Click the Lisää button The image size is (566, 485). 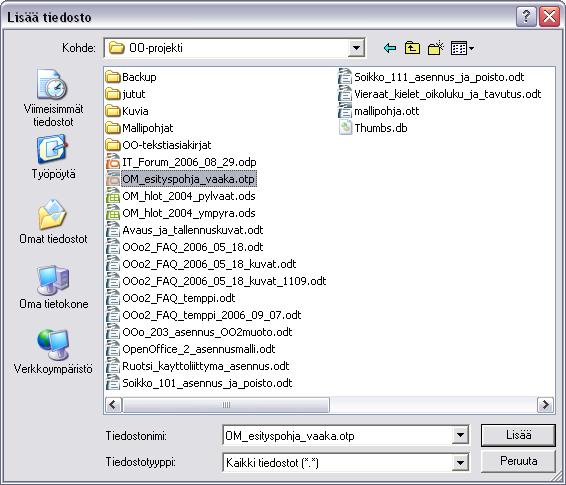pos(518,435)
